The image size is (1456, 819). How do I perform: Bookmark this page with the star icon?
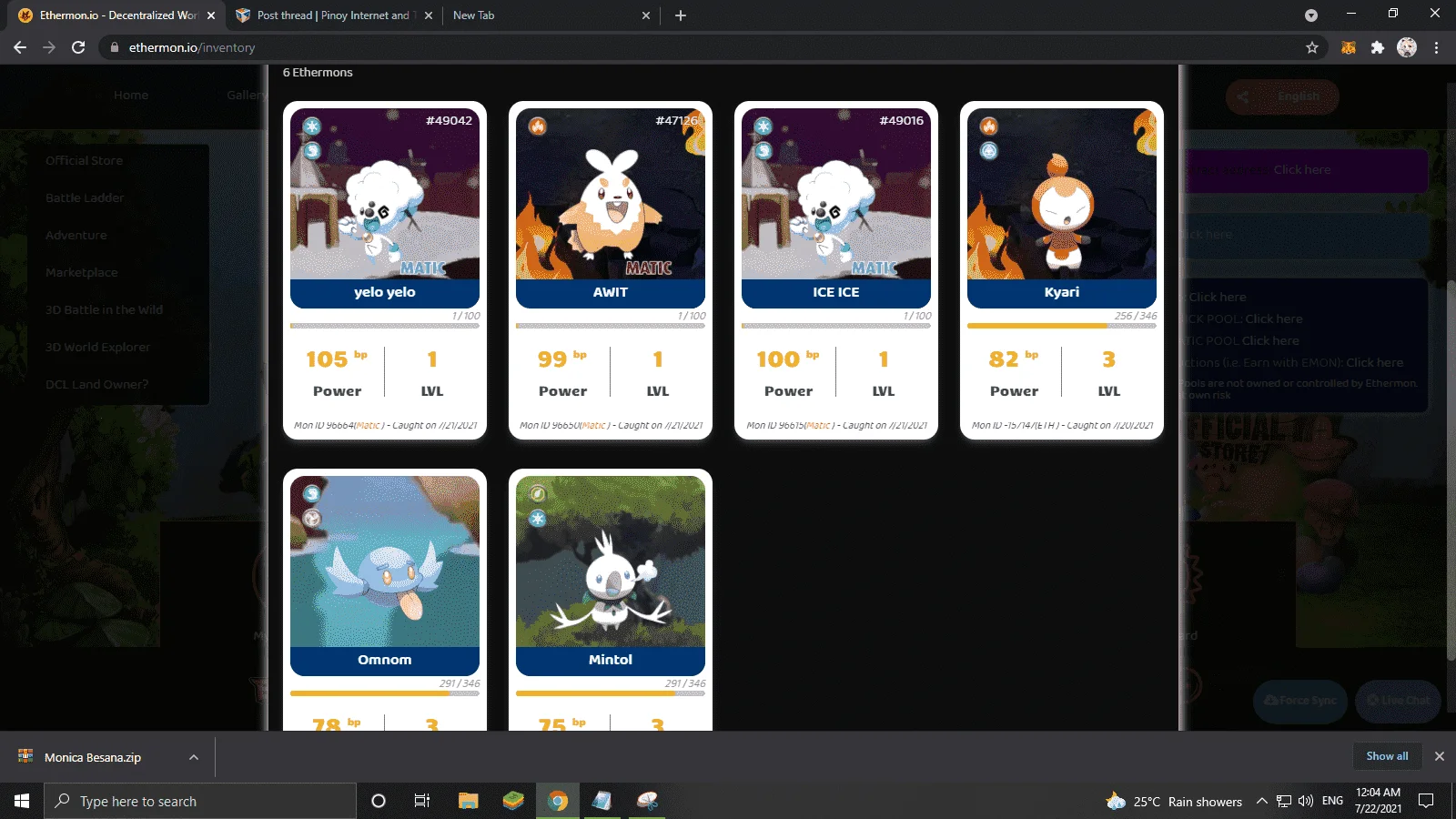(1312, 47)
